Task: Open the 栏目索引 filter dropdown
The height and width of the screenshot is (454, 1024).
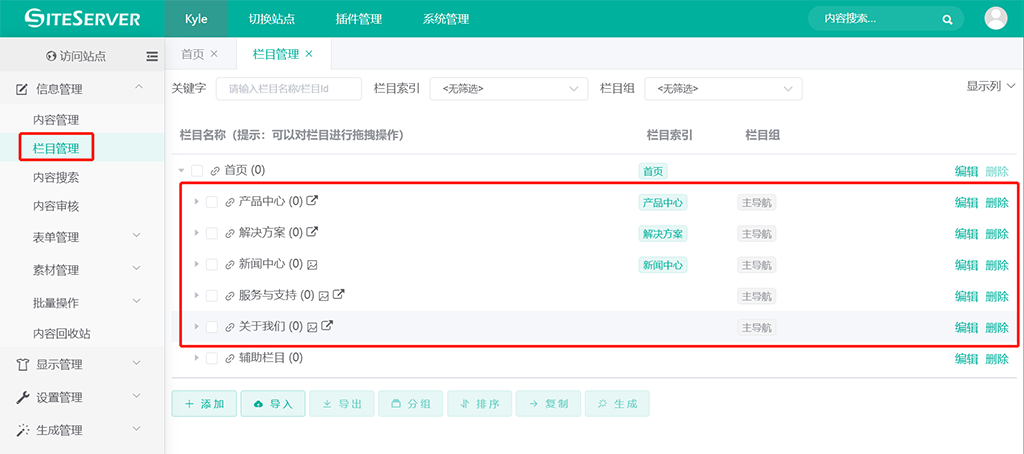Action: pos(508,89)
